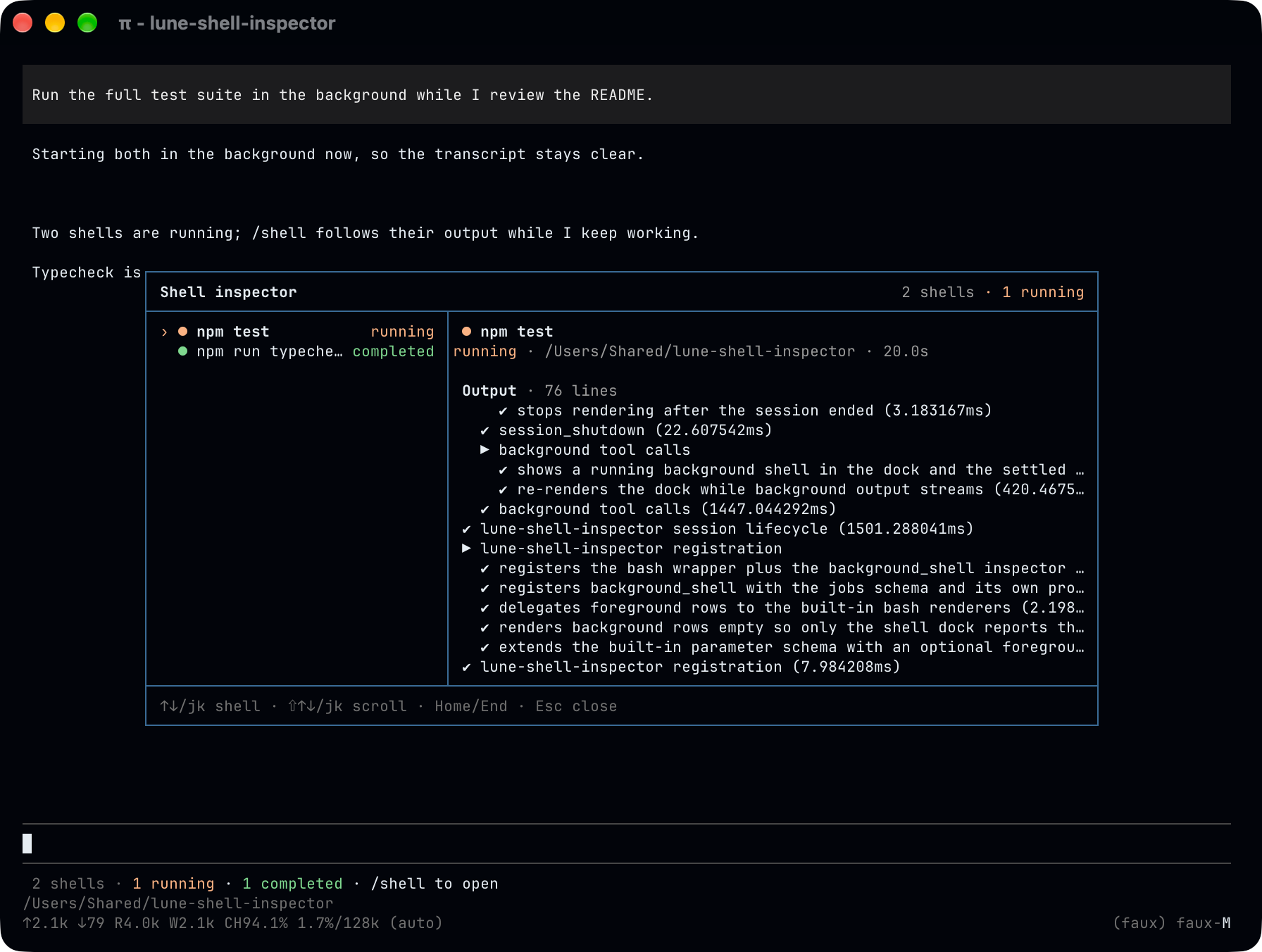Image resolution: width=1262 pixels, height=952 pixels.
Task: Click the 'Esc close' hint
Action: point(576,706)
